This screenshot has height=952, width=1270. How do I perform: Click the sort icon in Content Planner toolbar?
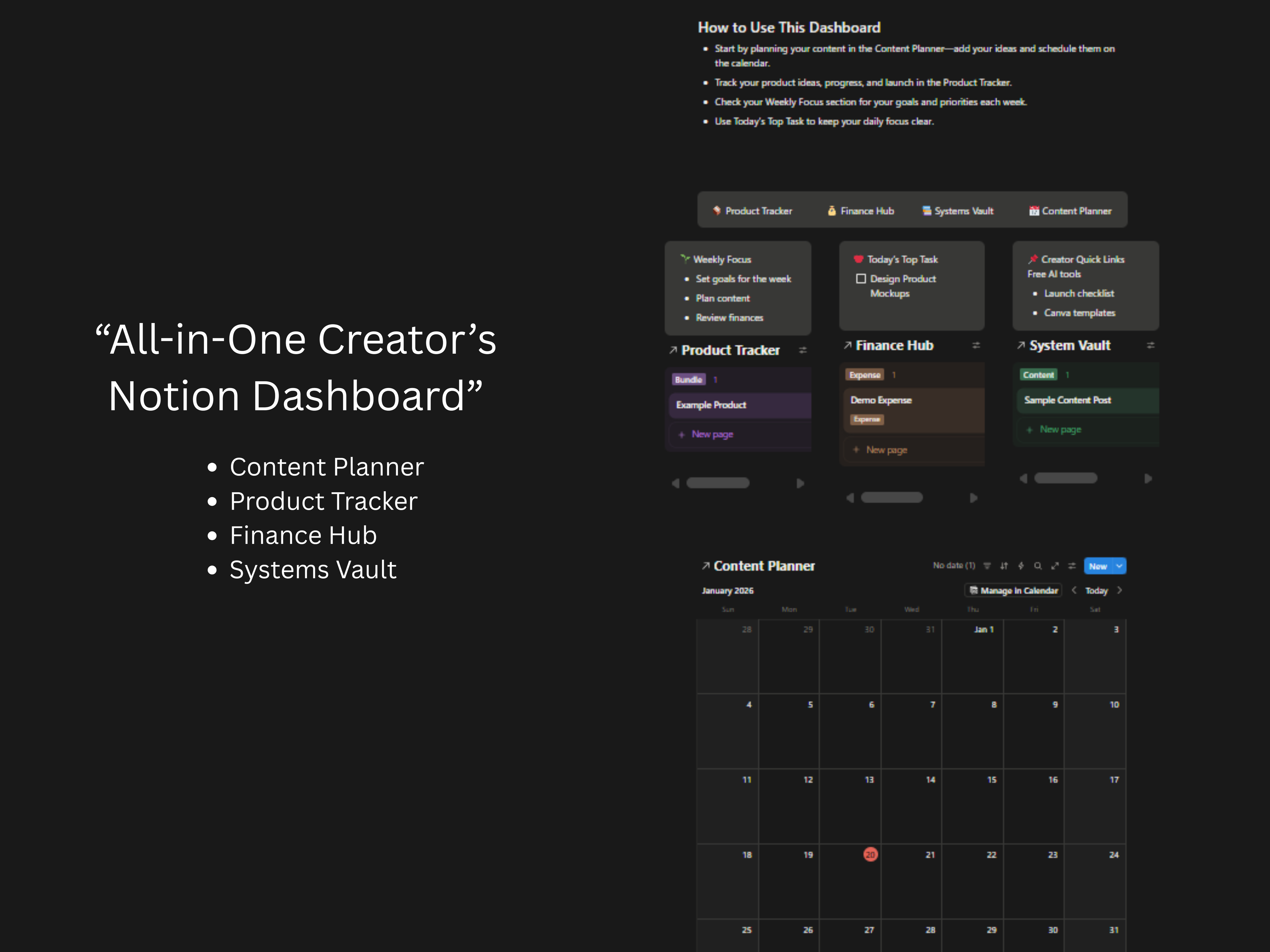click(1004, 566)
